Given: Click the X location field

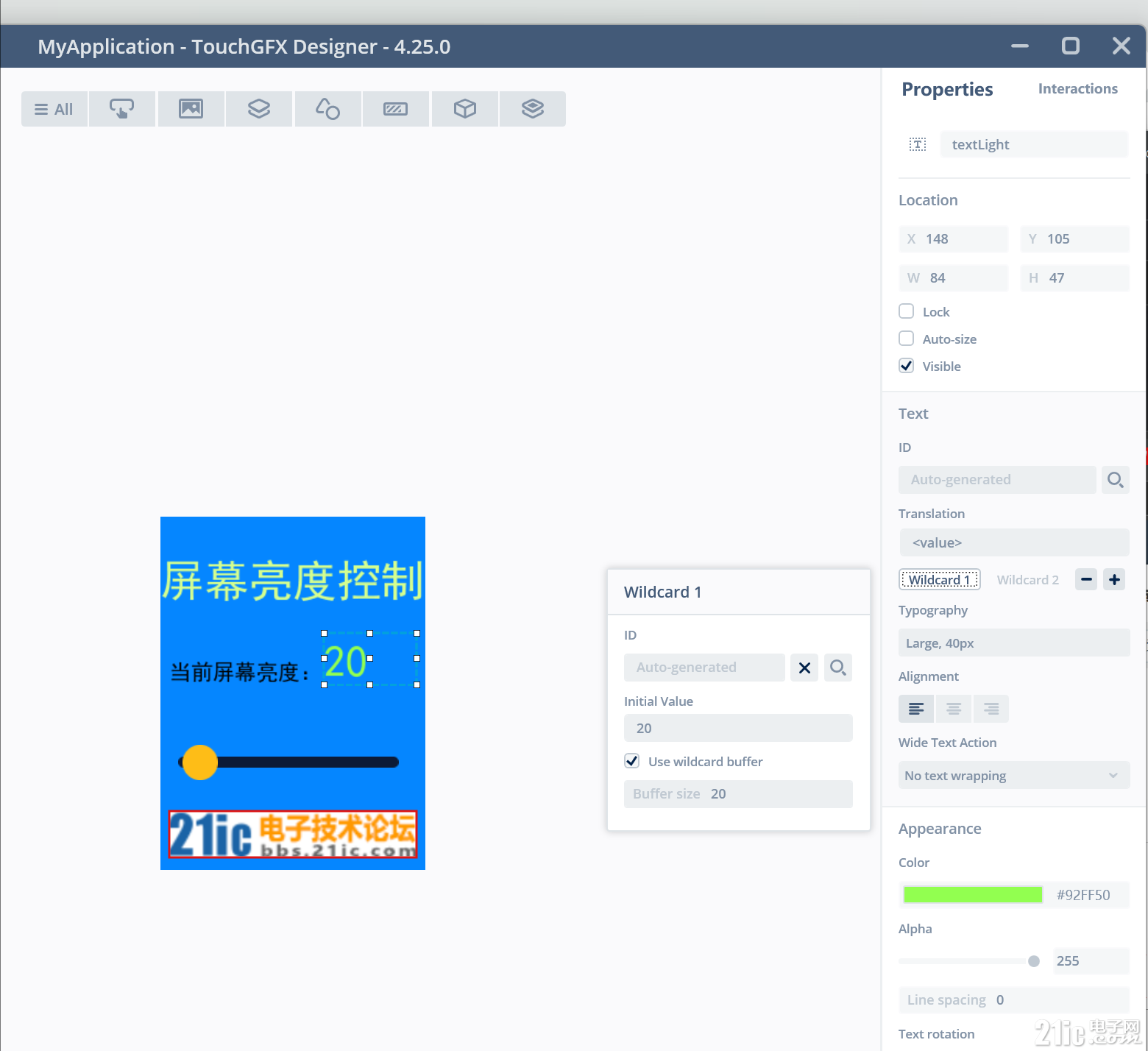Looking at the screenshot, I should click(x=954, y=239).
